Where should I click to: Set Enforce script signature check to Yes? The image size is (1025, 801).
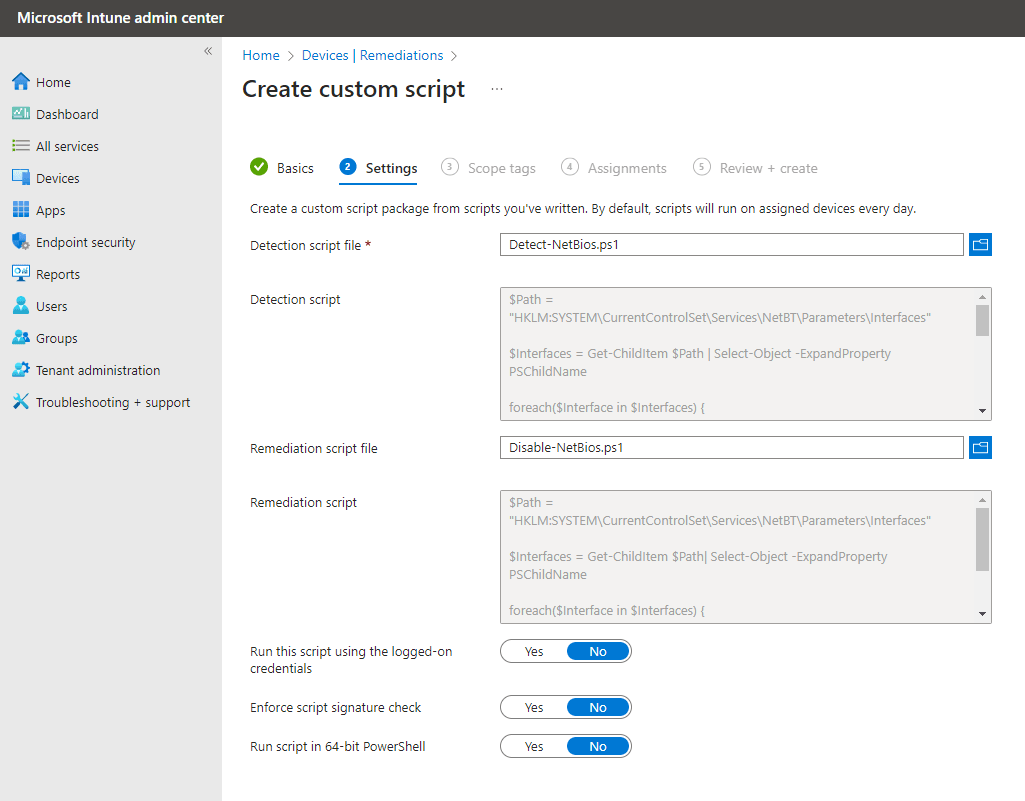click(534, 707)
